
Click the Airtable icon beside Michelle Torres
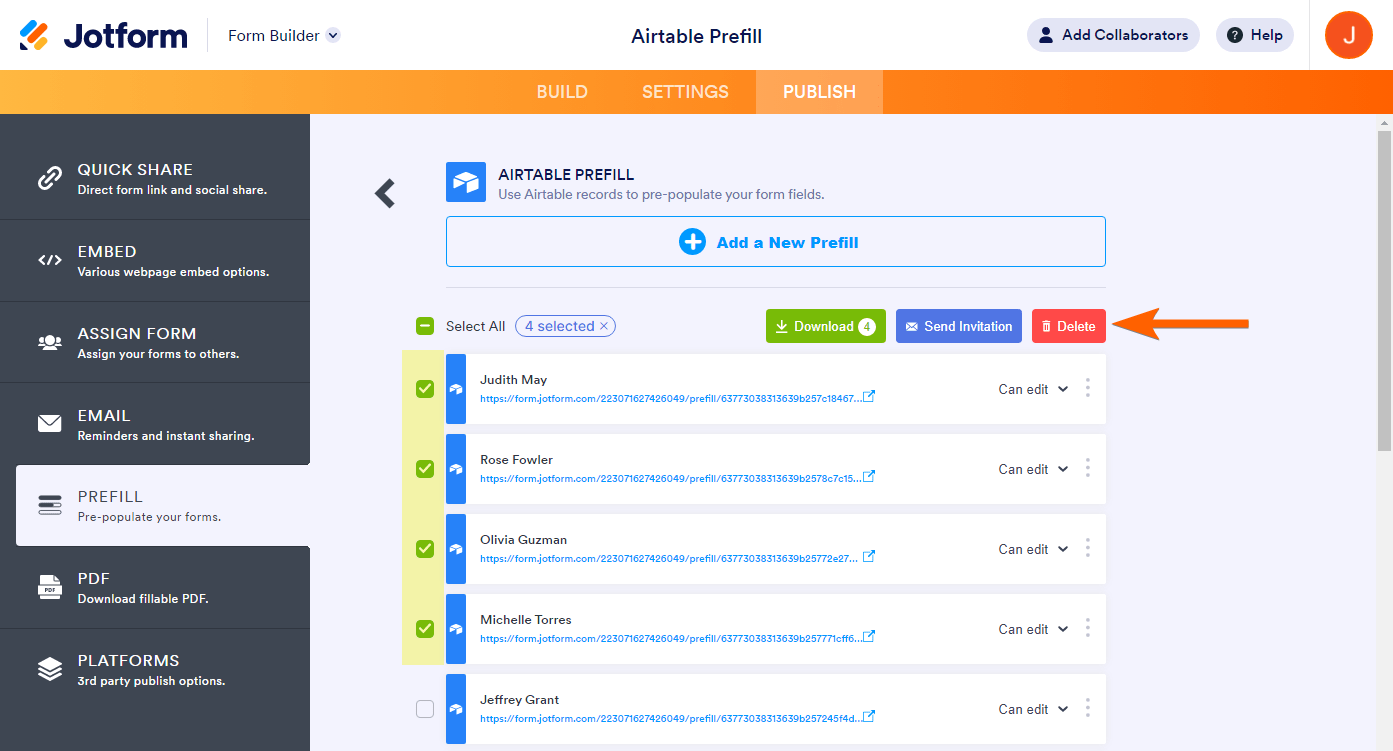coord(456,629)
